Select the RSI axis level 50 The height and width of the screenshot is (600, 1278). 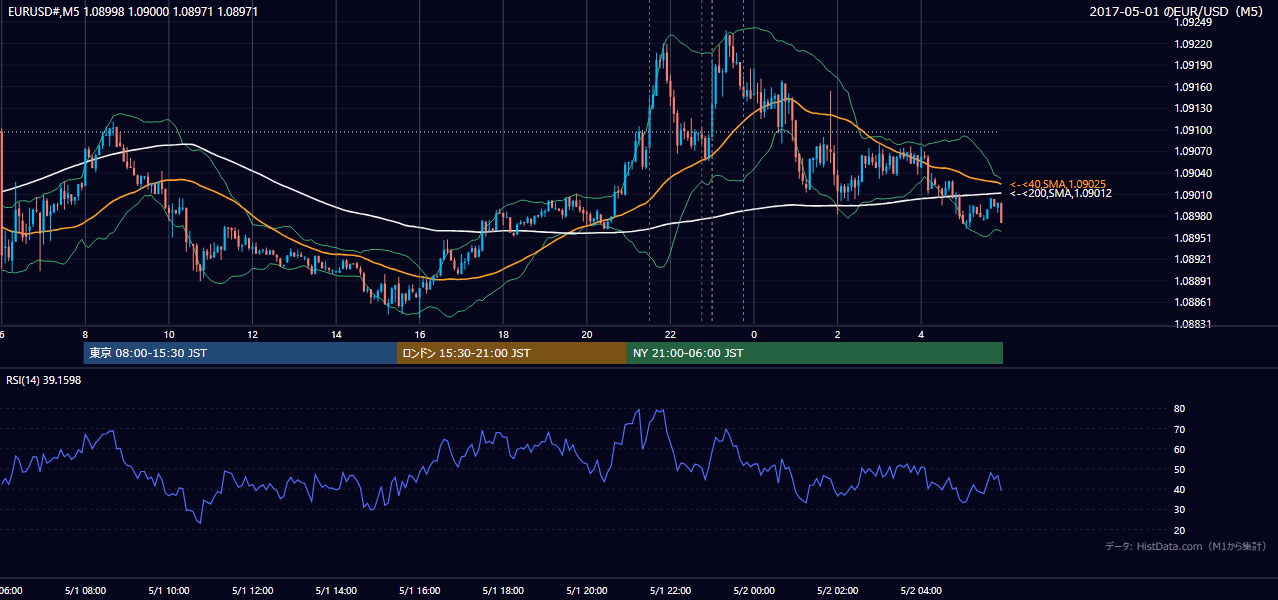[x=1180, y=469]
